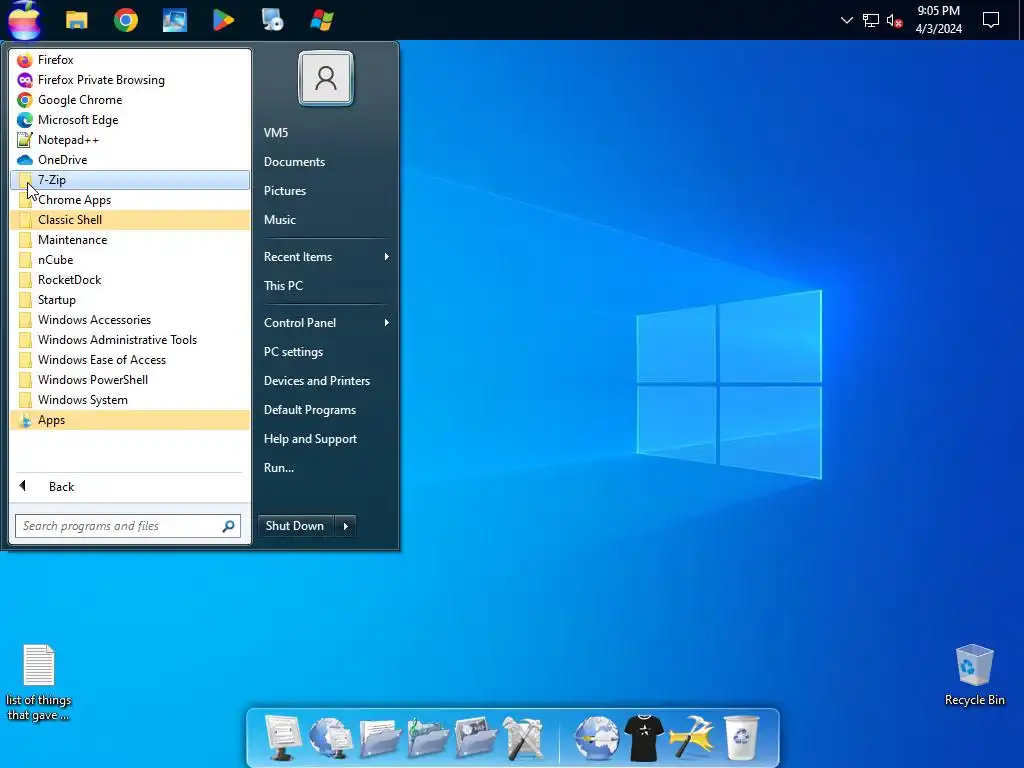The image size is (1024, 768).
Task: Open the documents folder dock icon
Action: click(x=379, y=737)
